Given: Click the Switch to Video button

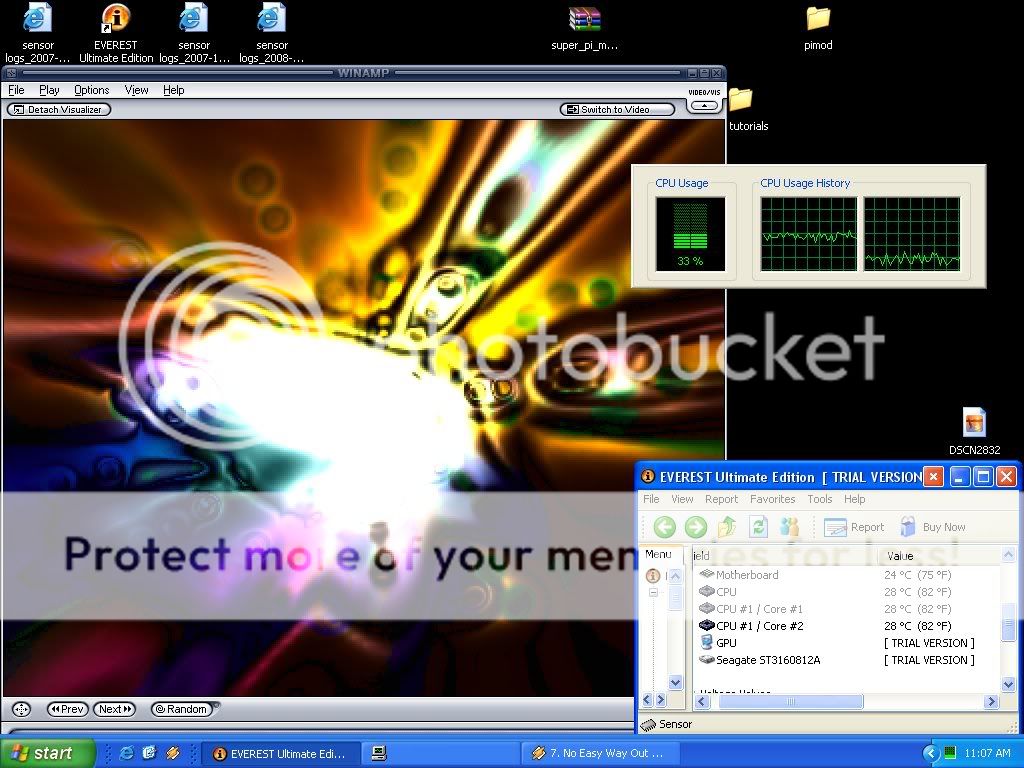Looking at the screenshot, I should point(607,110).
